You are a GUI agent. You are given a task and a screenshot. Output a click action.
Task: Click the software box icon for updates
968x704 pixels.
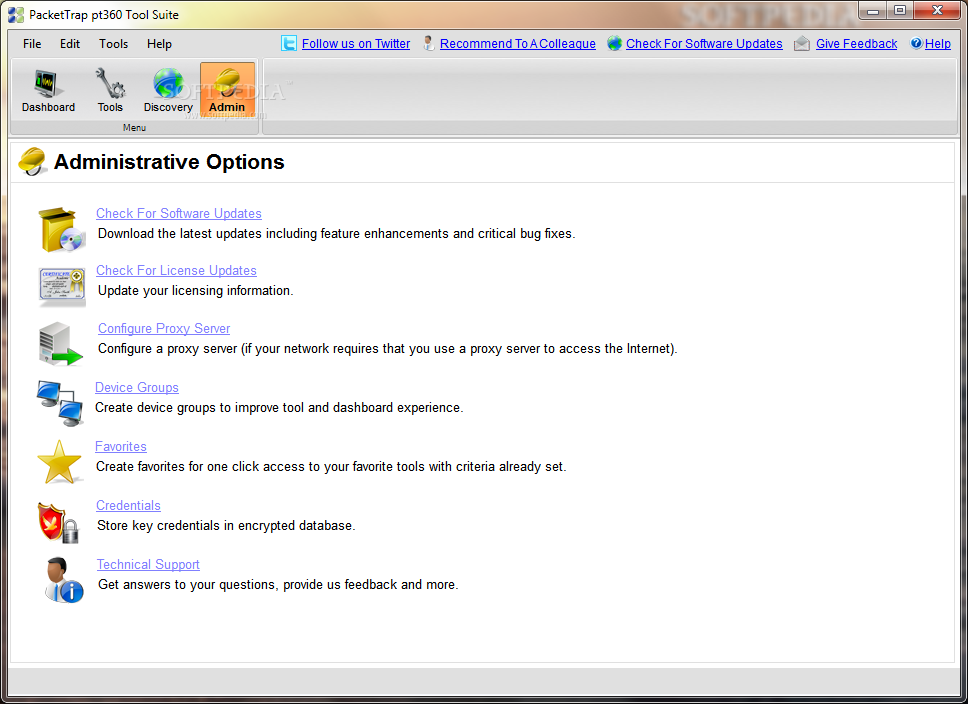click(61, 230)
